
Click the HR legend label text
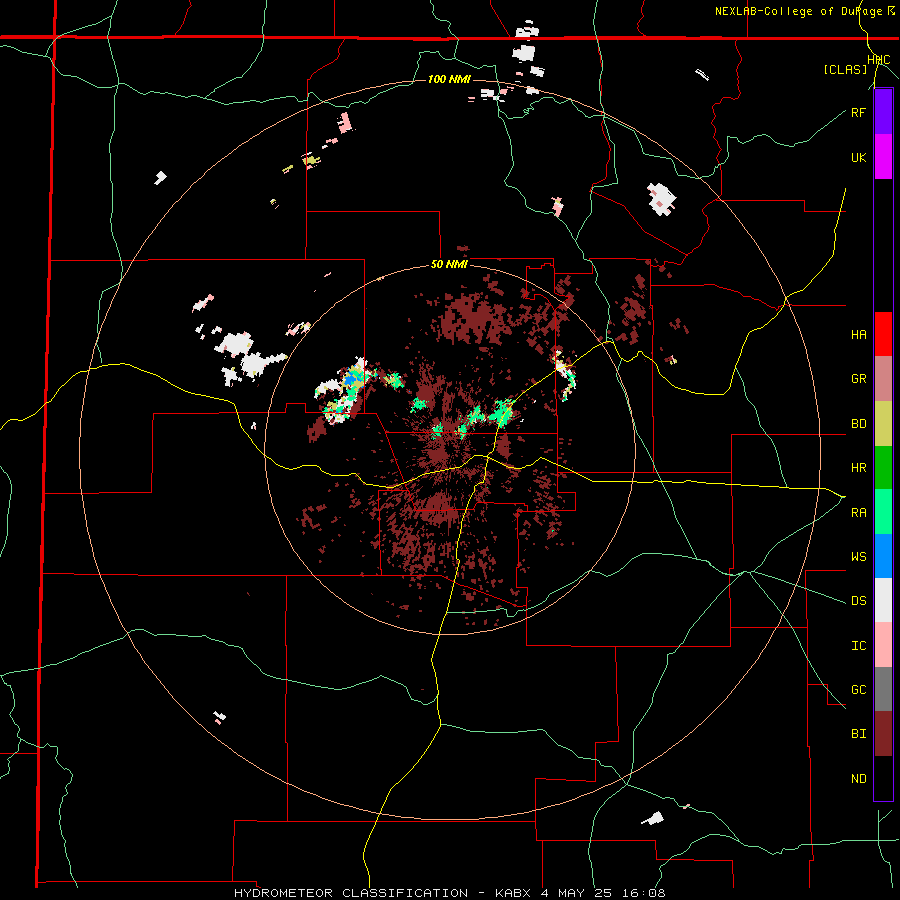858,468
